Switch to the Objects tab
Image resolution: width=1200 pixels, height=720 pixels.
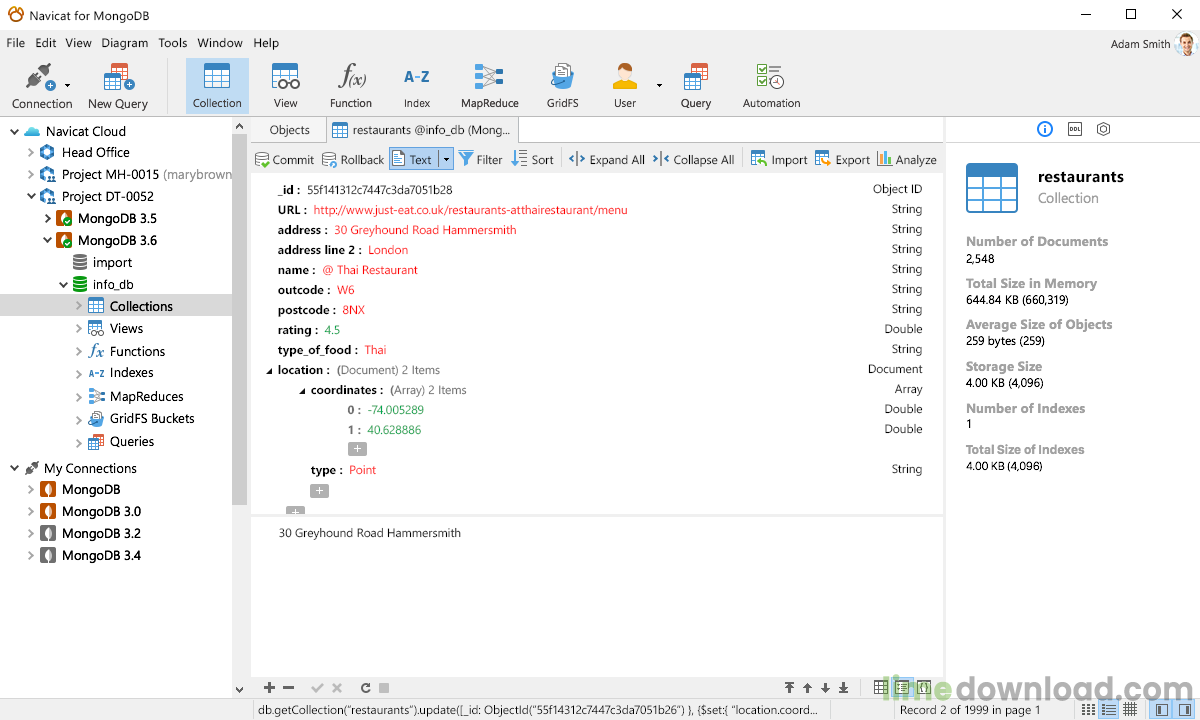point(290,130)
